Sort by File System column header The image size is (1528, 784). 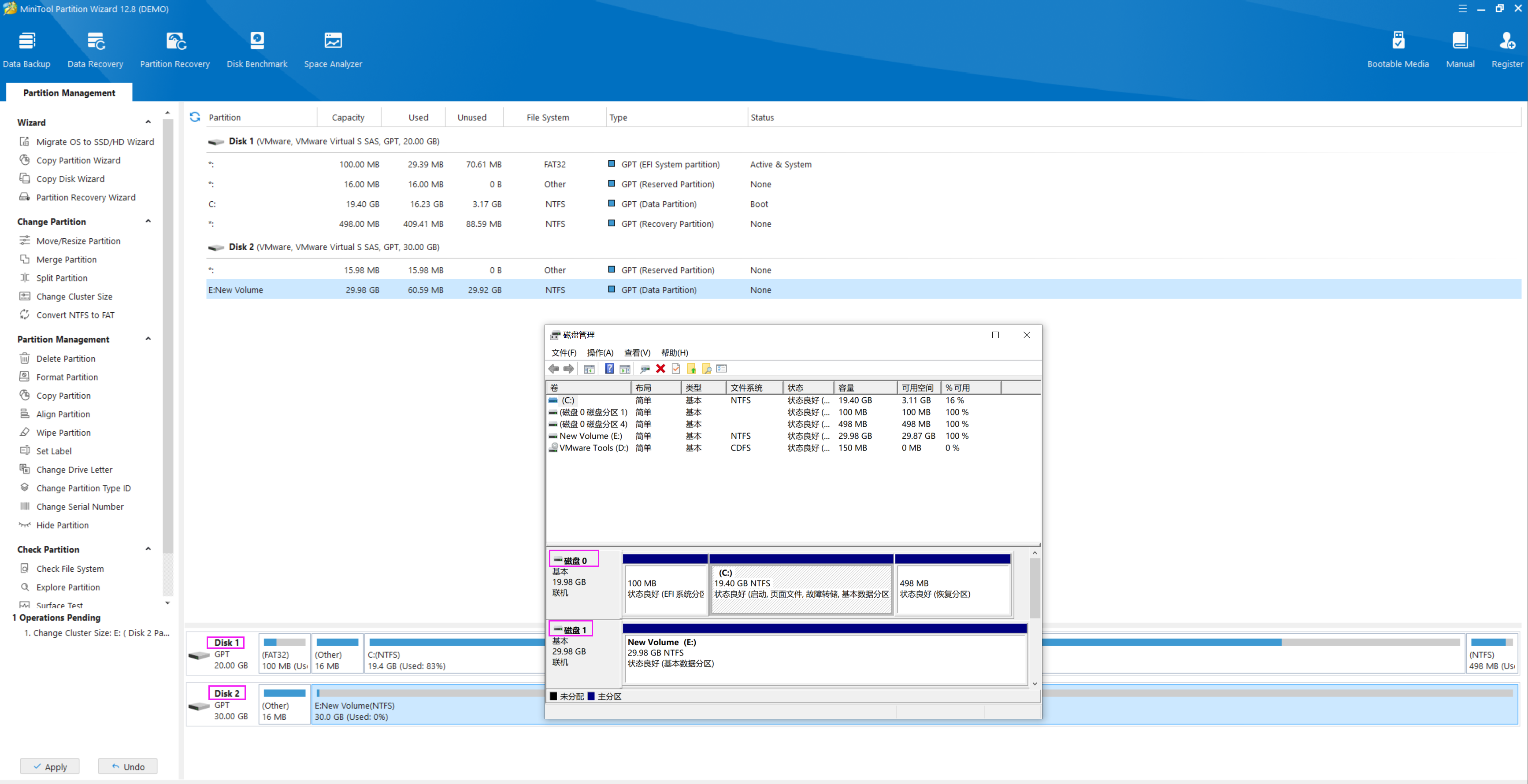[x=554, y=118]
